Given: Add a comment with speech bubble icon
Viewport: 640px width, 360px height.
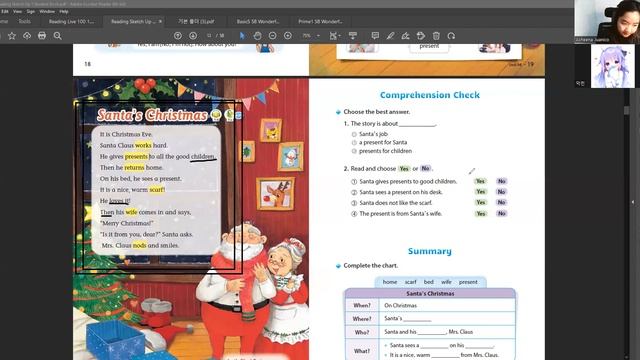Looking at the screenshot, I should coord(375,36).
